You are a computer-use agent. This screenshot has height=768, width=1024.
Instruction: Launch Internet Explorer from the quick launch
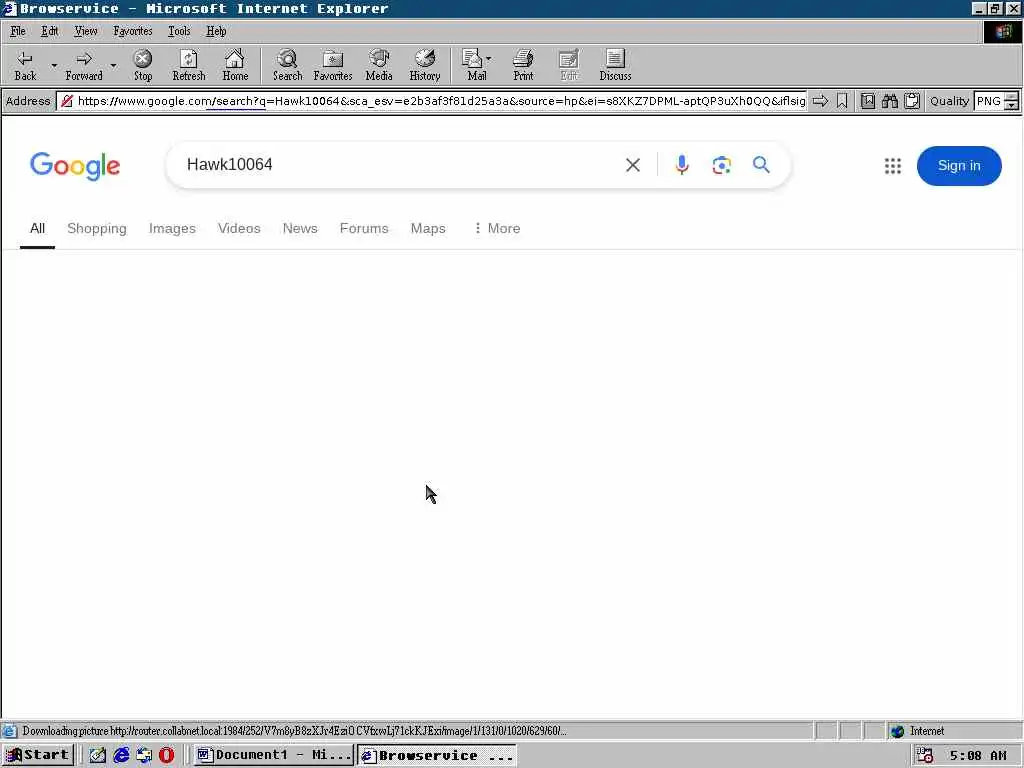click(x=121, y=756)
